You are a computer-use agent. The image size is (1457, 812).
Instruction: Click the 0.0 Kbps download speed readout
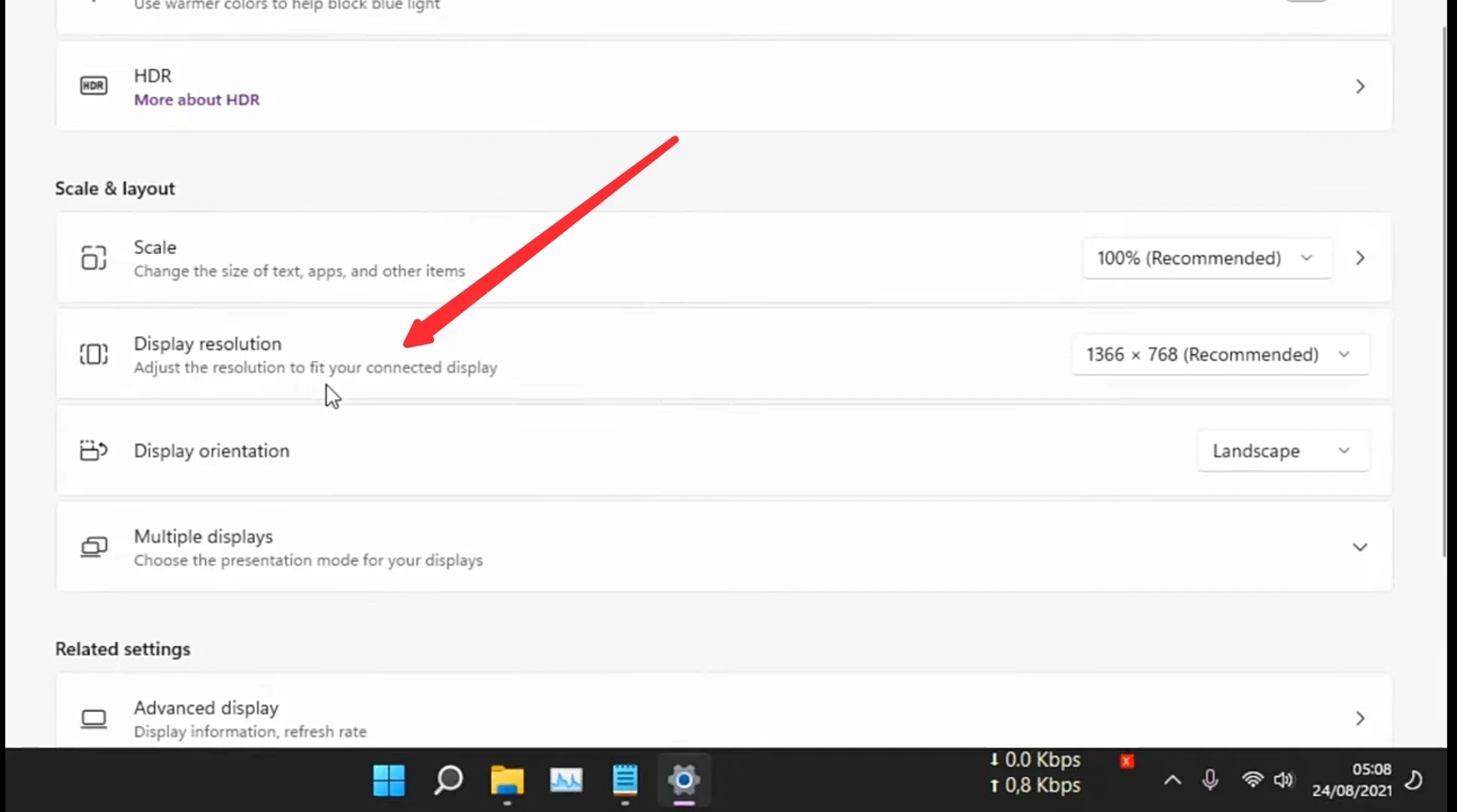[1035, 760]
